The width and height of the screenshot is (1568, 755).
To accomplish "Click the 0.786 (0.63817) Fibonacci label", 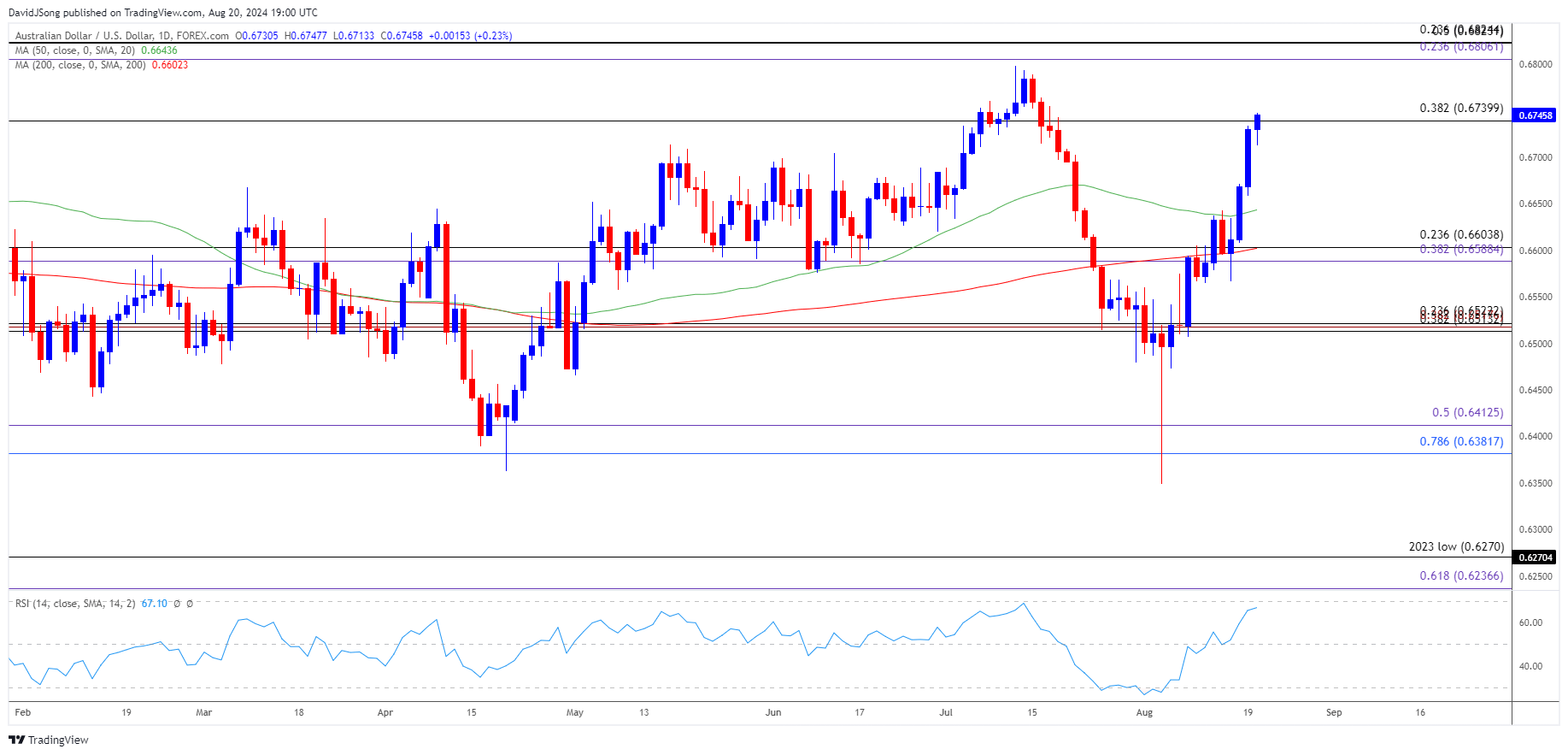I will point(1461,441).
